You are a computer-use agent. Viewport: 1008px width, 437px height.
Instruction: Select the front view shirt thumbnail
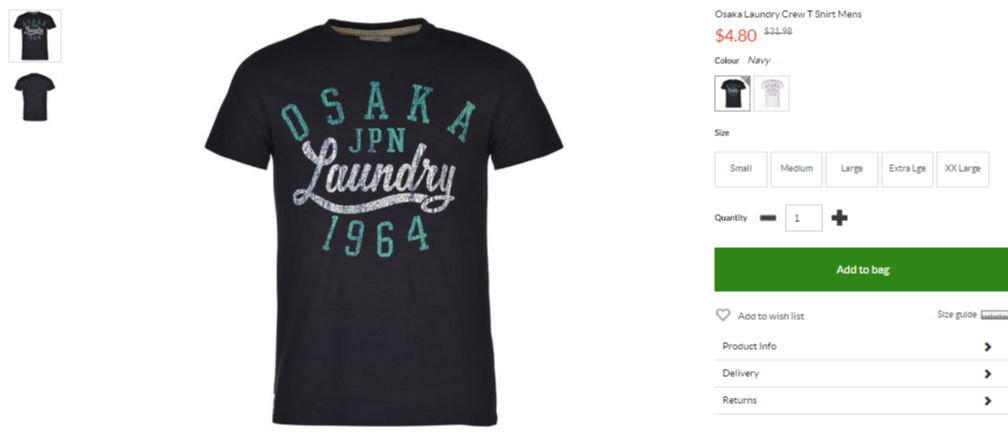pyautogui.click(x=35, y=36)
